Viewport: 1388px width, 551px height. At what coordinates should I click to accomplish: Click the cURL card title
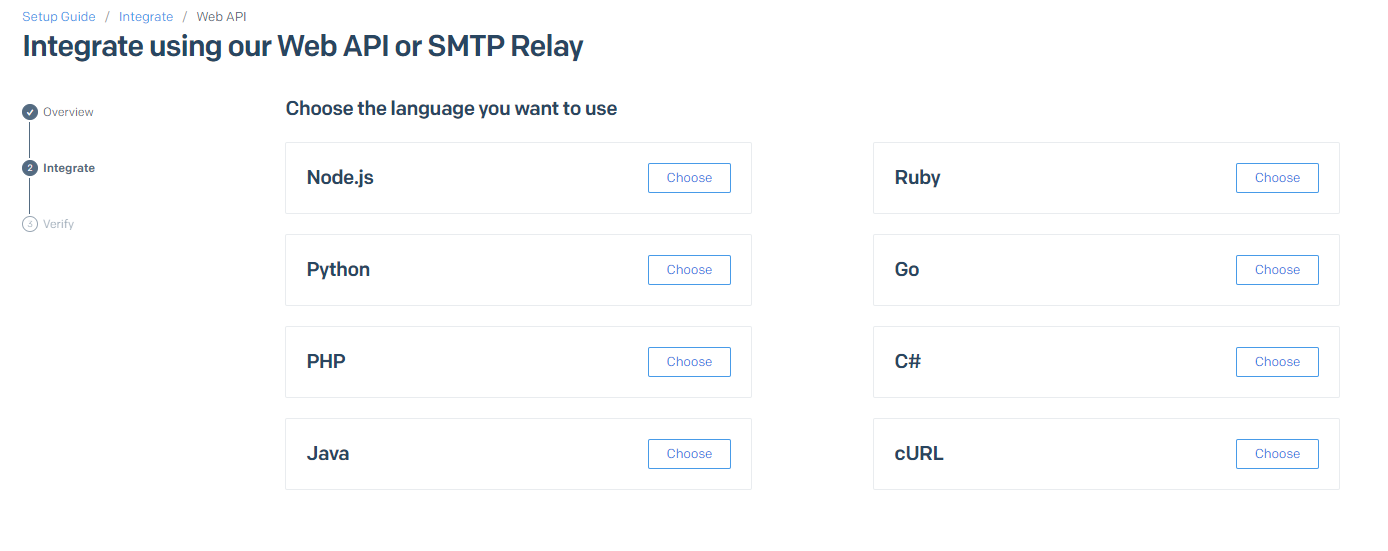[x=919, y=454]
